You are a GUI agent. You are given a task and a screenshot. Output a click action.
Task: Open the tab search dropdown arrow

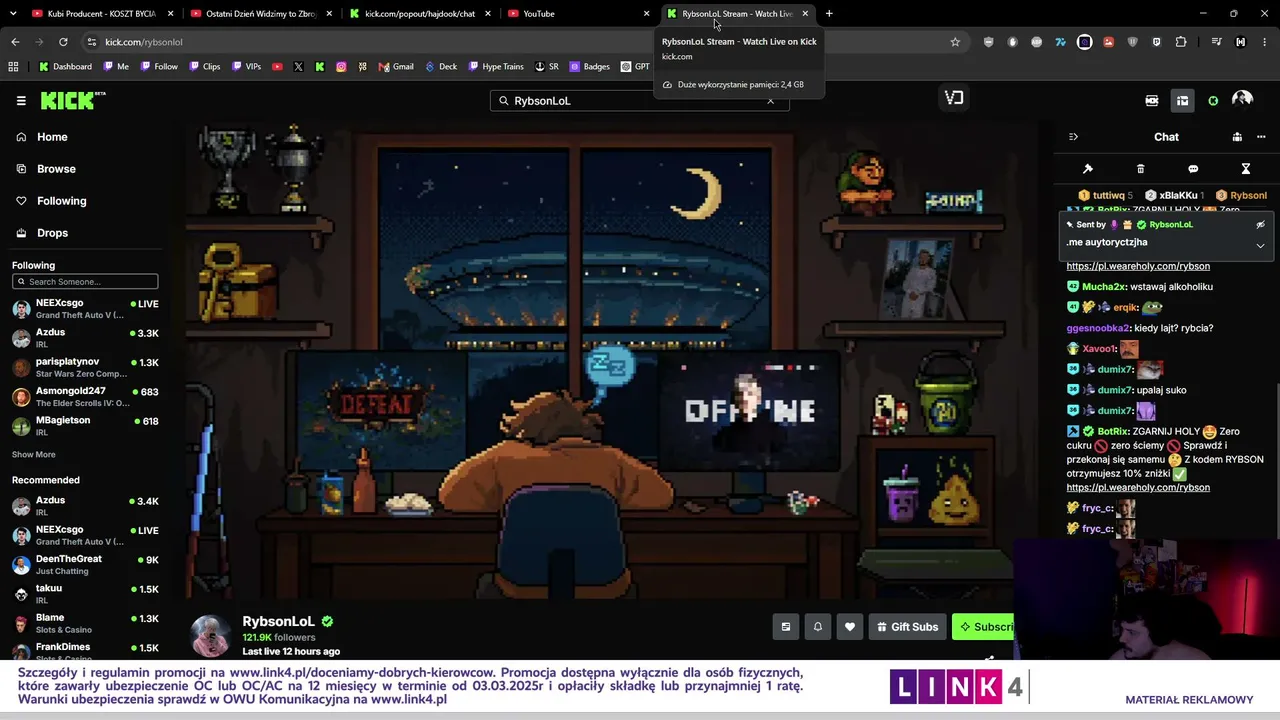14,14
